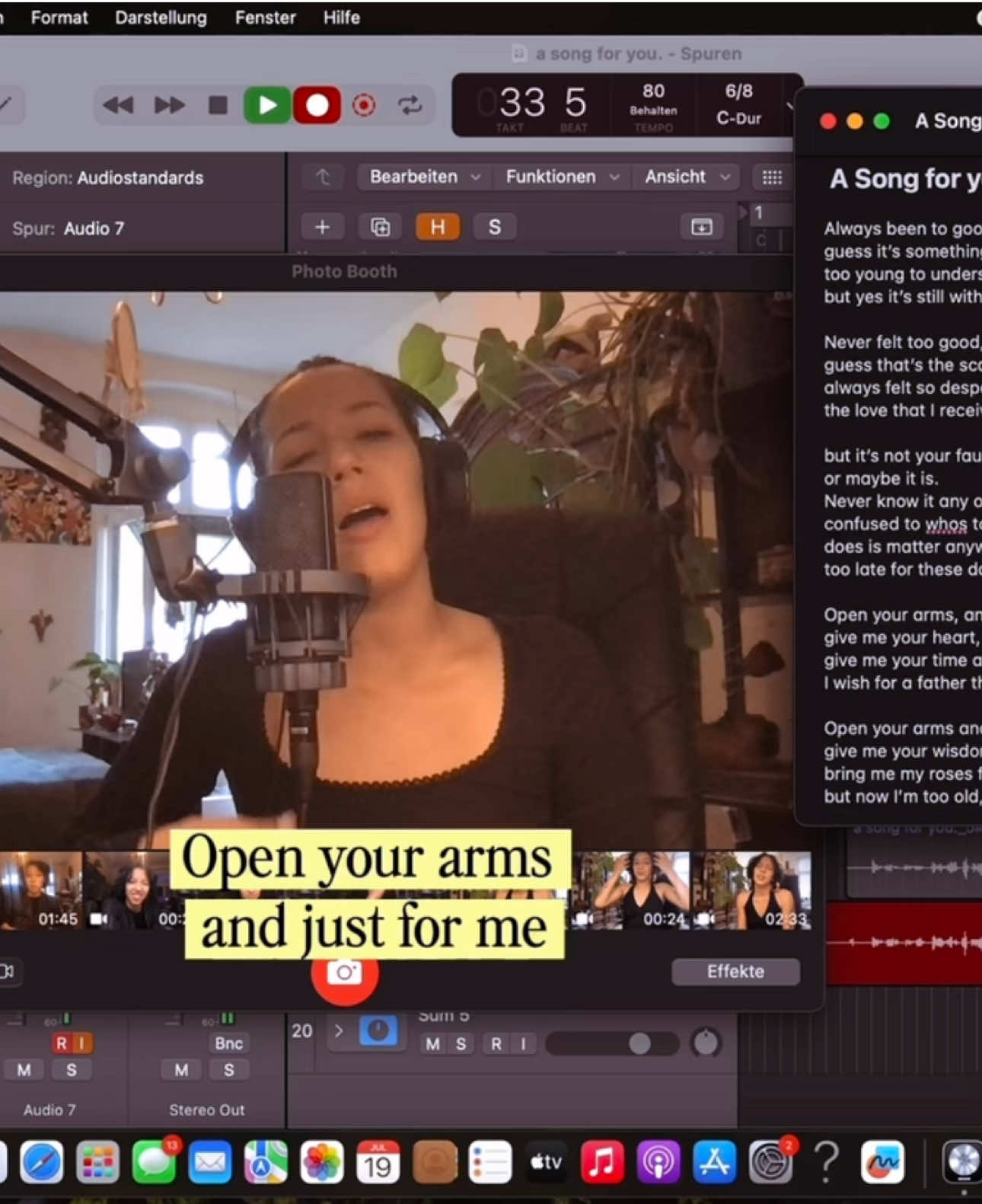
Task: Mute the Stereo Out channel strip
Action: pyautogui.click(x=181, y=1071)
